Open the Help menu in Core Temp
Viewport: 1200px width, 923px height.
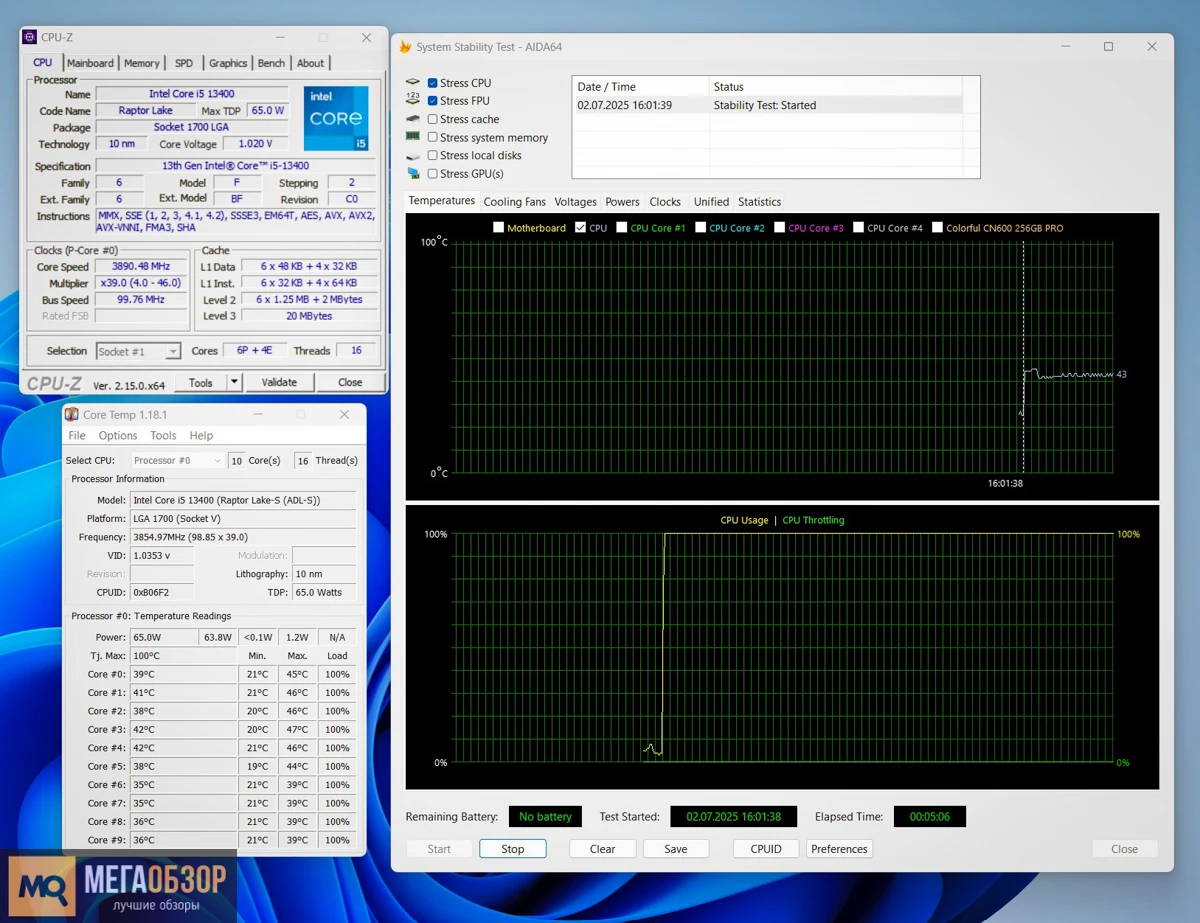click(201, 436)
